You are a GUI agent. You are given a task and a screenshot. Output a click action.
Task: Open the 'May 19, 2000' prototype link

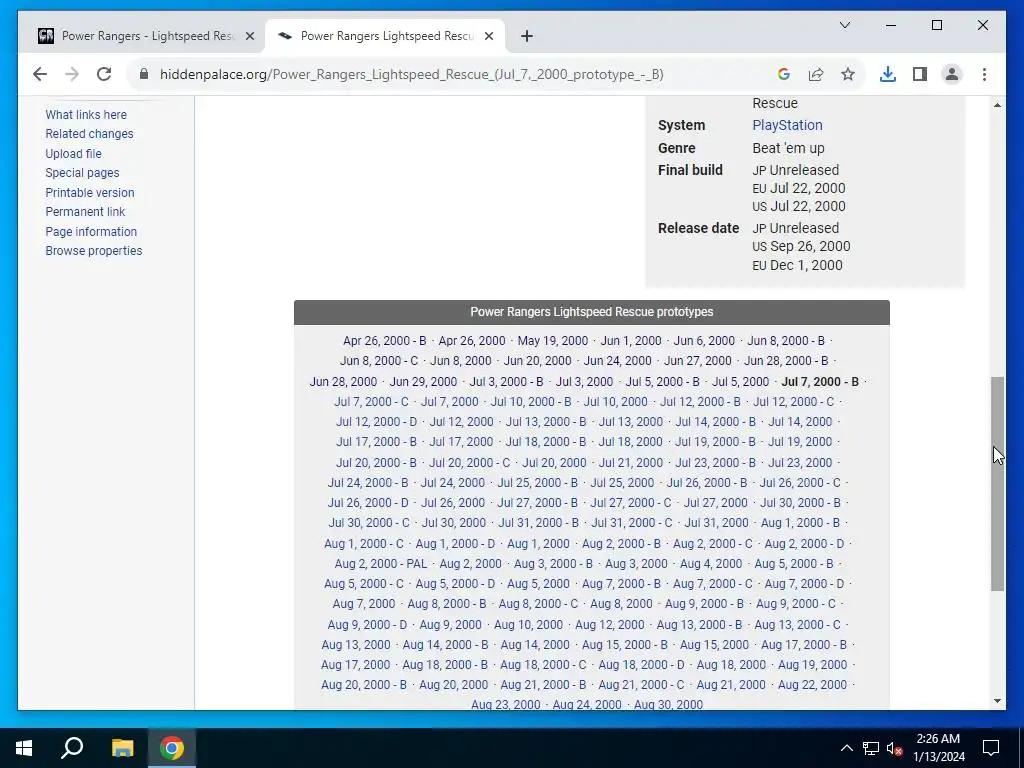552,341
